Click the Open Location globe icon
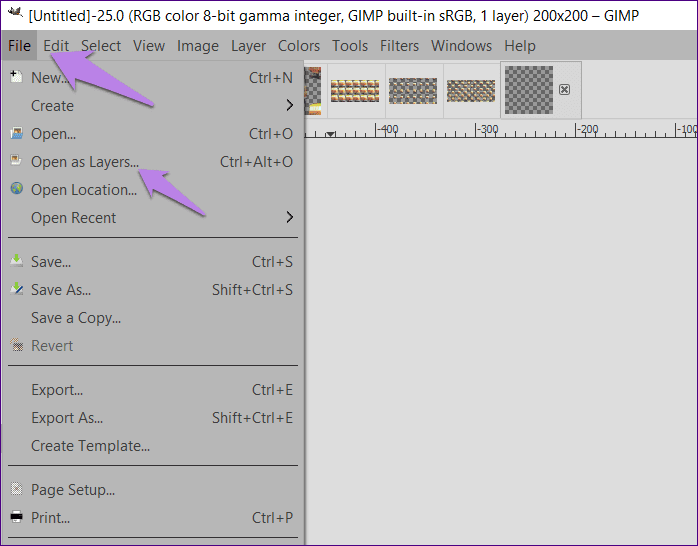 tap(16, 188)
